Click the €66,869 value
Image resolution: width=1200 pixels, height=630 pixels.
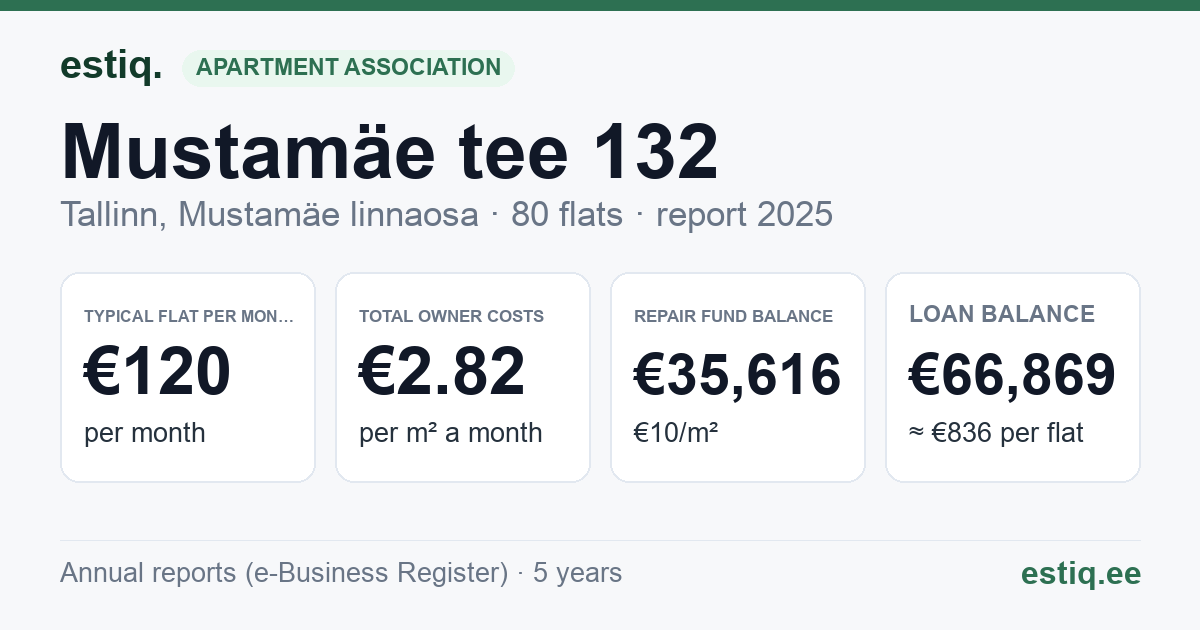1012,375
